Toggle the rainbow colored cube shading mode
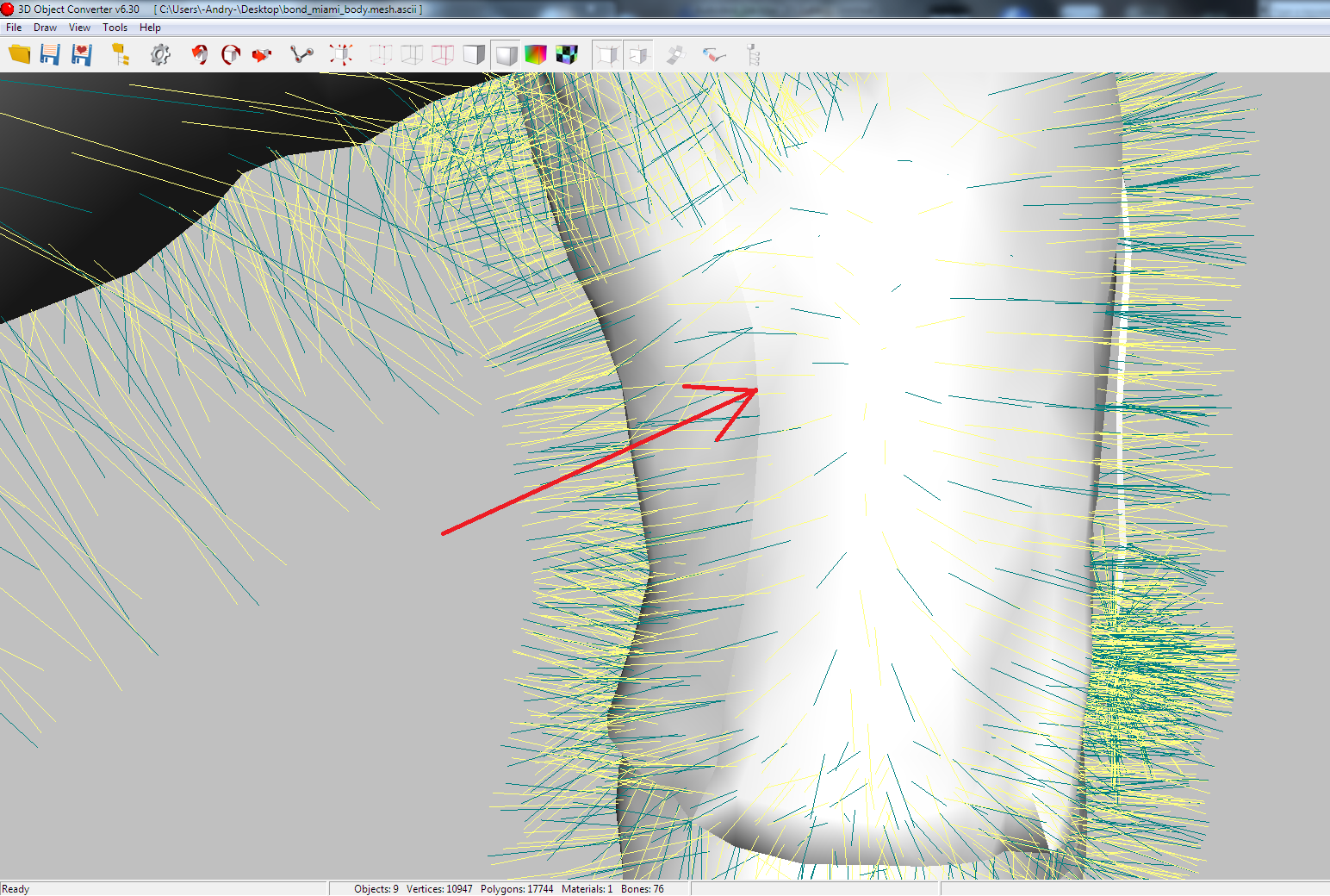1330x896 pixels. (536, 55)
